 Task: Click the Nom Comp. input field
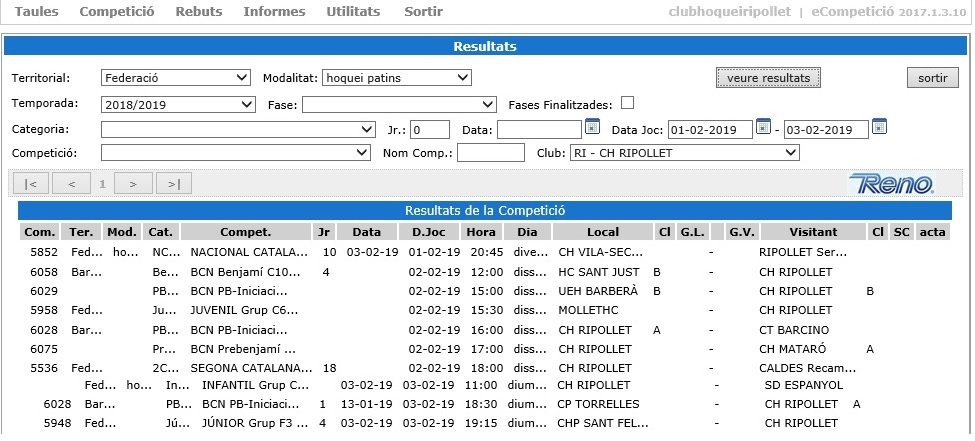click(x=491, y=153)
